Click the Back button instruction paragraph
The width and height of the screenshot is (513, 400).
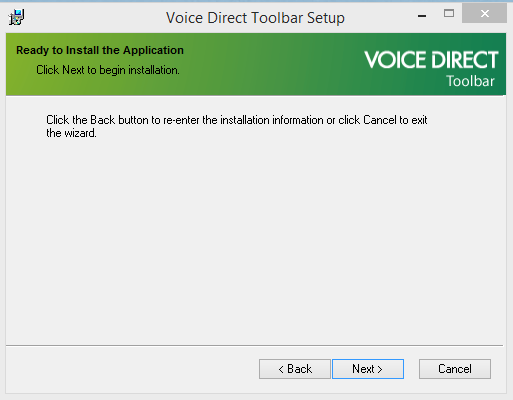pyautogui.click(x=237, y=126)
